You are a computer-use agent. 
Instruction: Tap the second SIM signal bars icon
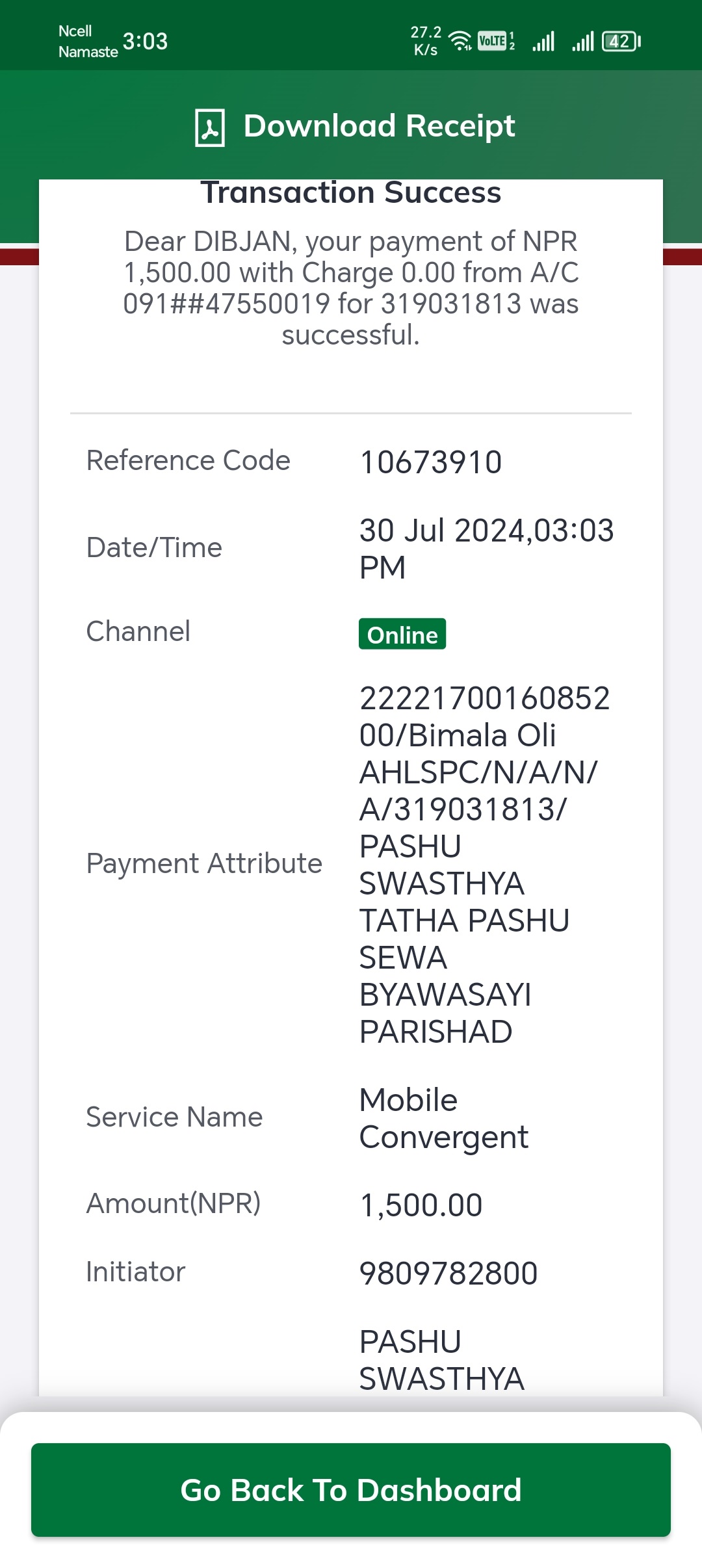tap(583, 41)
